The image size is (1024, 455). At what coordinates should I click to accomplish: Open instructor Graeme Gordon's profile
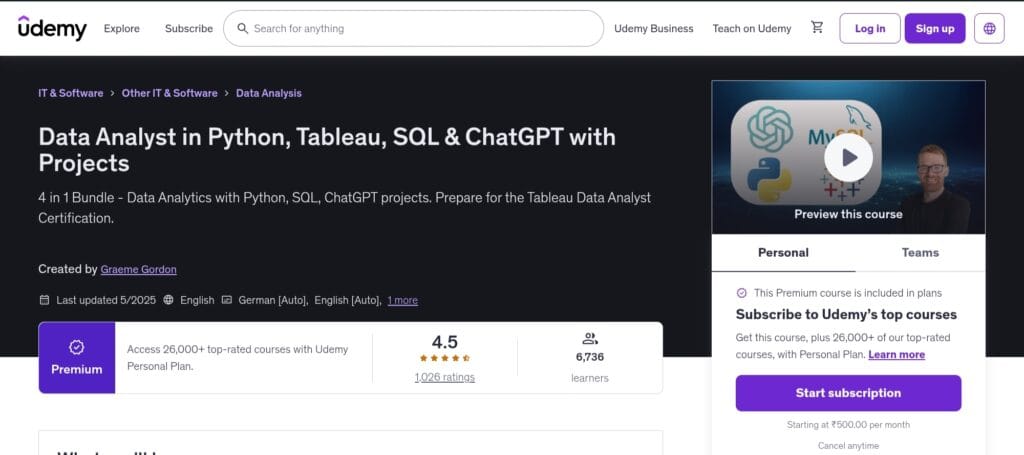point(138,270)
